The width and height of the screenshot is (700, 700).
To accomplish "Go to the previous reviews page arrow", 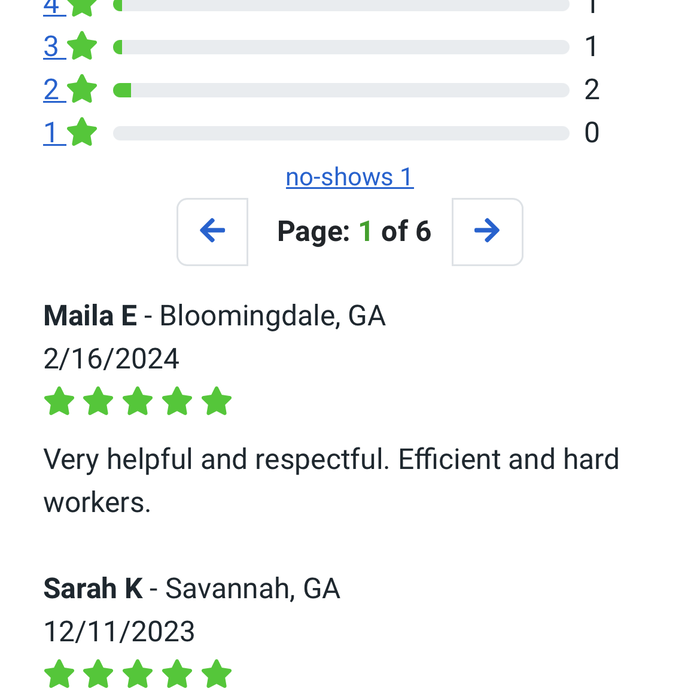I will (212, 232).
